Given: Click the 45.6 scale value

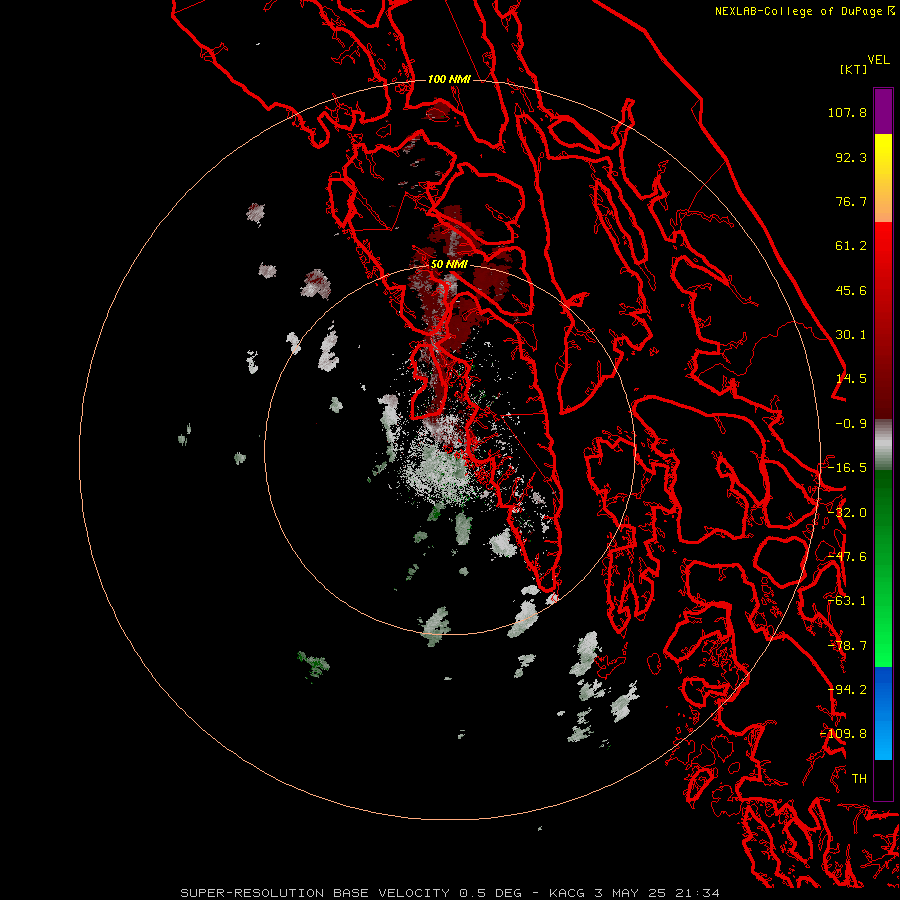Looking at the screenshot, I should (851, 290).
